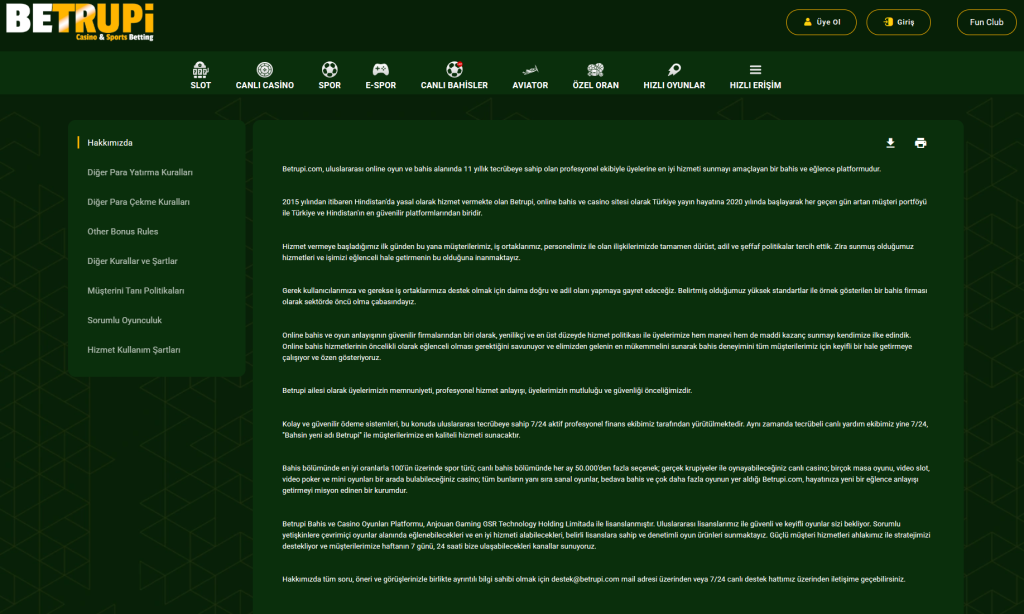
Task: Open the SLOT menu label
Action: (x=200, y=85)
